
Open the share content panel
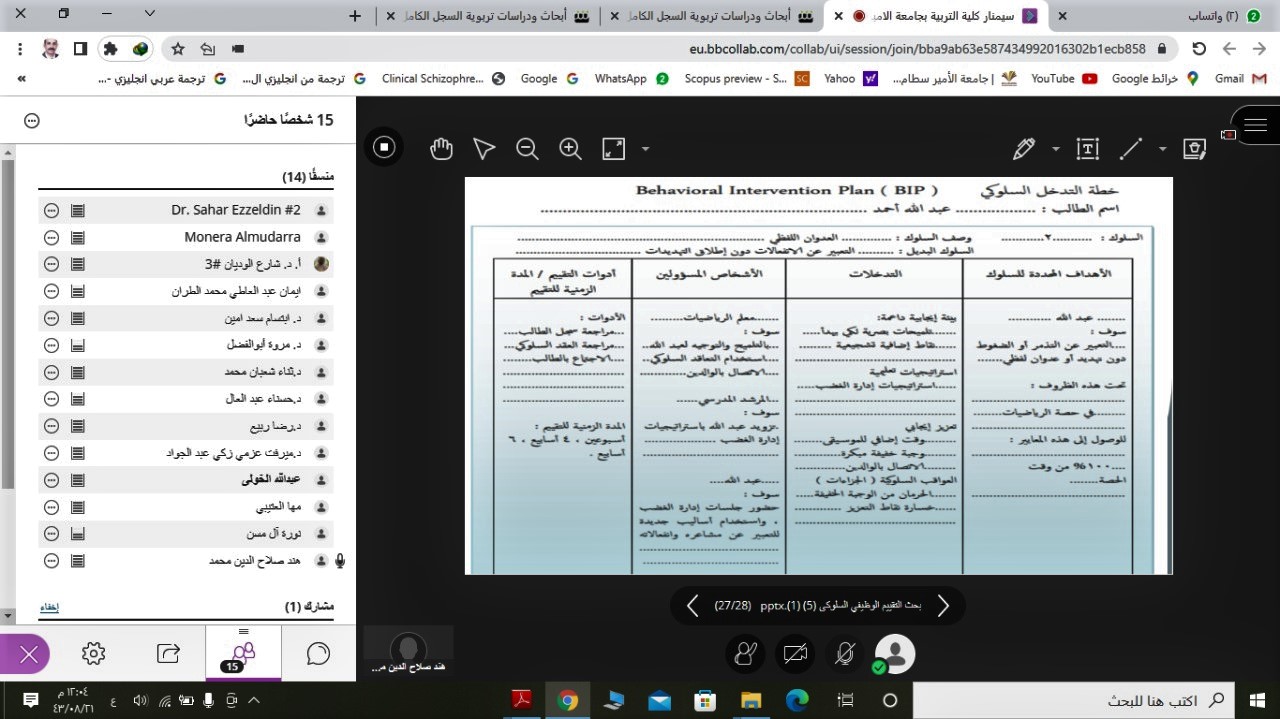pos(168,654)
